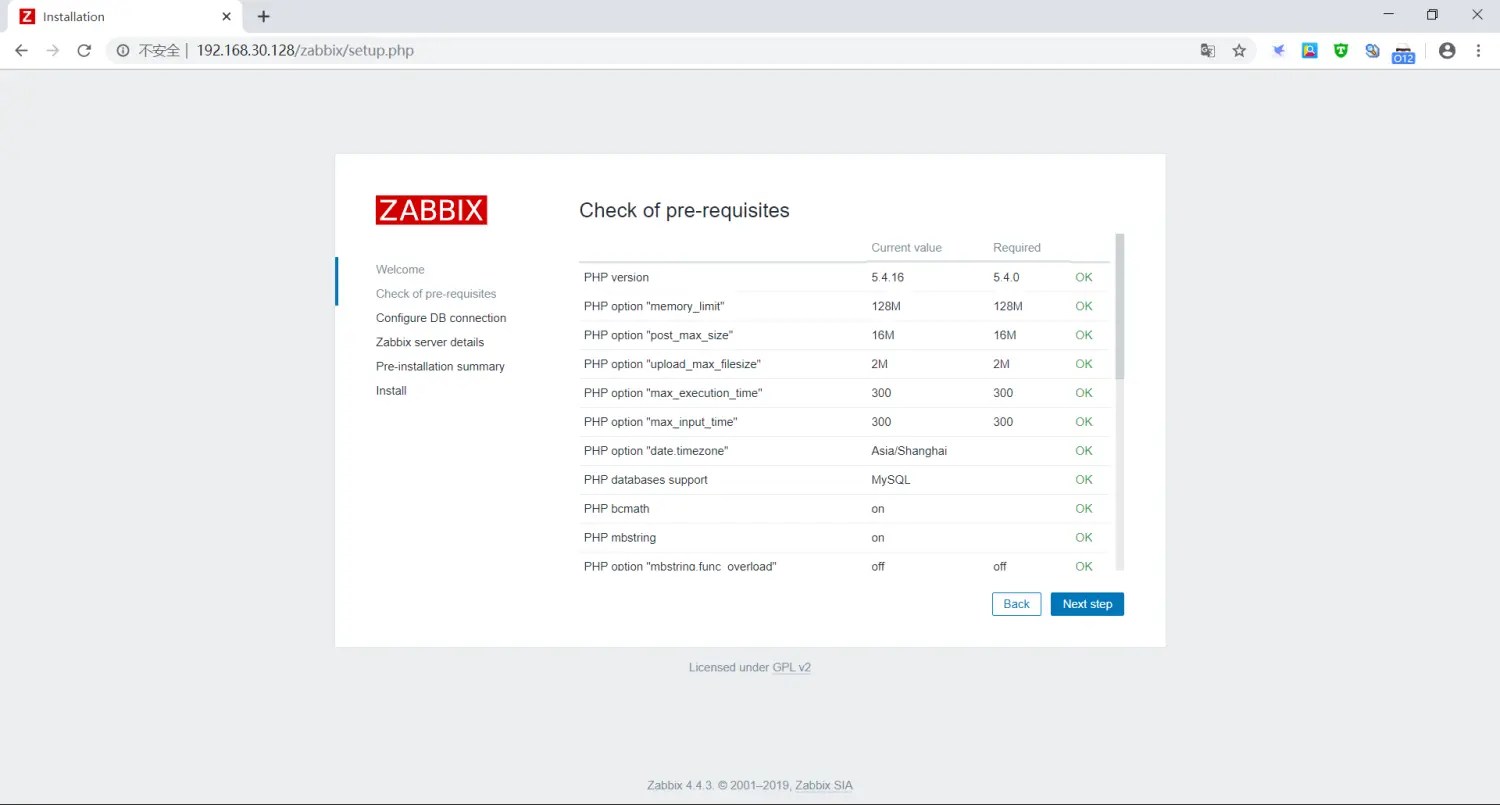Click PHP option "max_execution_time" row label
Screen dimensions: 1500x805
pos(673,393)
